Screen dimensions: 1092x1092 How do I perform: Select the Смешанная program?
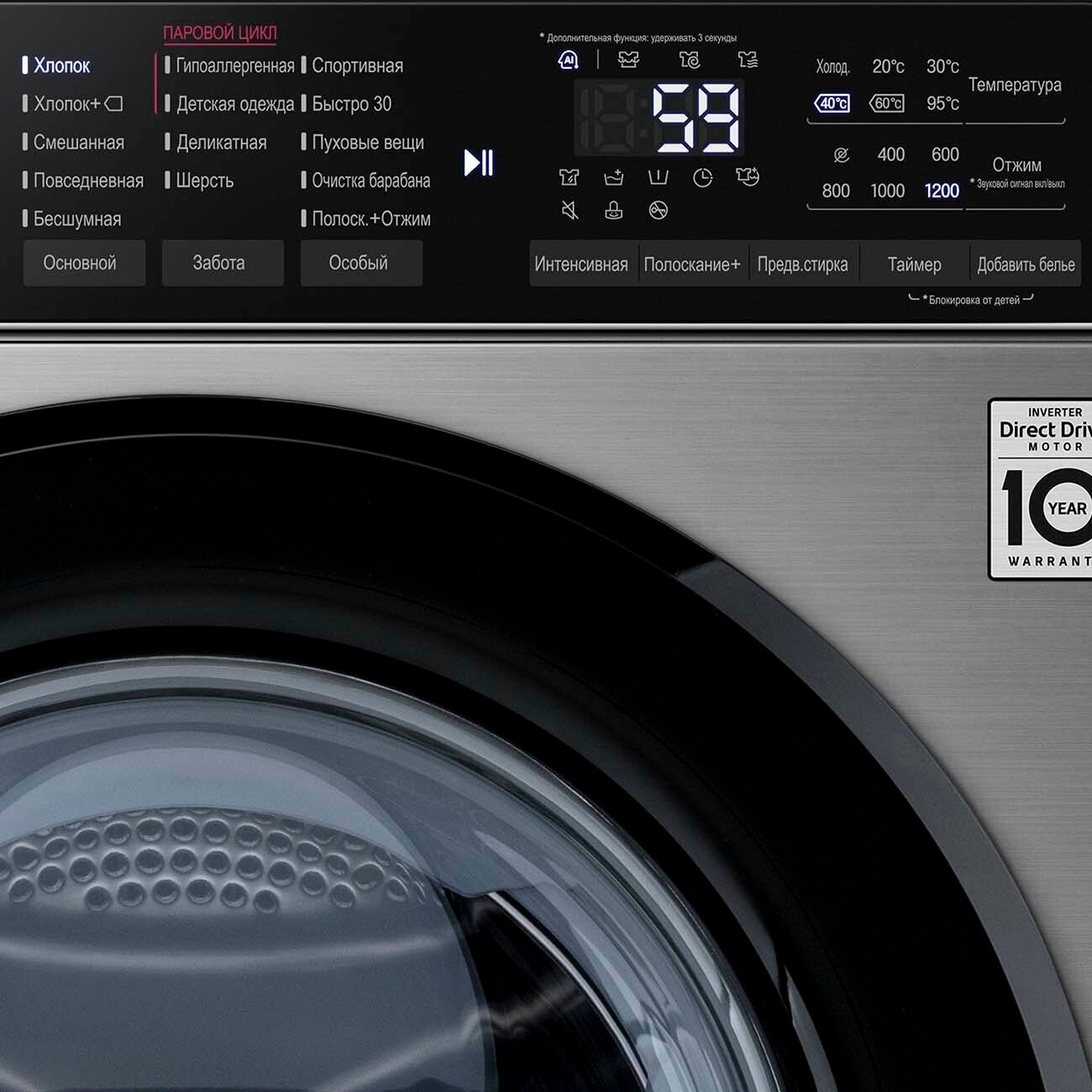73,143
